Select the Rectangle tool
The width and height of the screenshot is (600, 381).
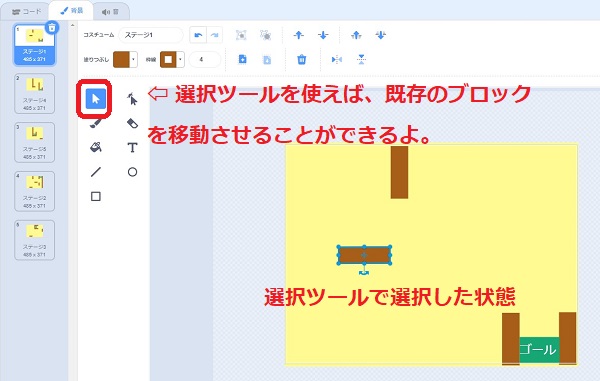pos(96,196)
